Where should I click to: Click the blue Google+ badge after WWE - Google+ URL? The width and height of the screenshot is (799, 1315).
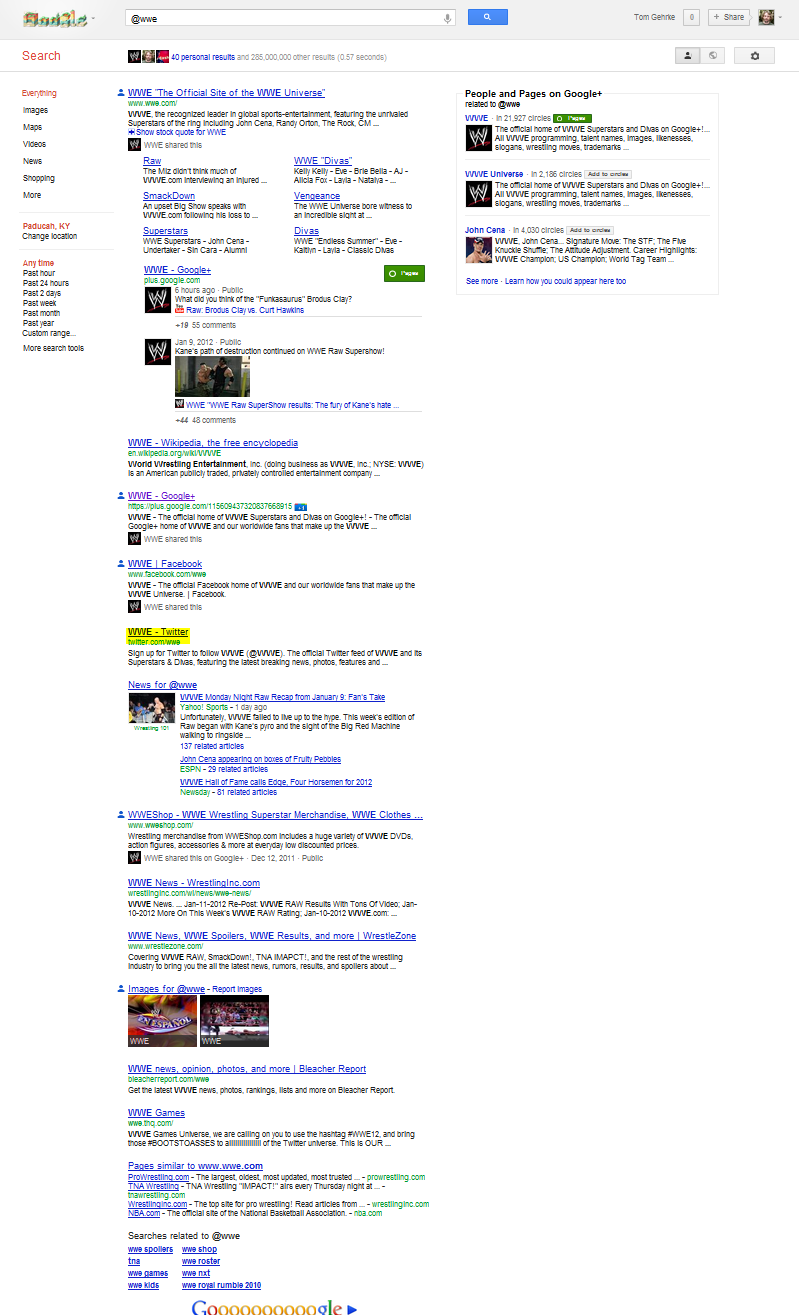coord(301,507)
